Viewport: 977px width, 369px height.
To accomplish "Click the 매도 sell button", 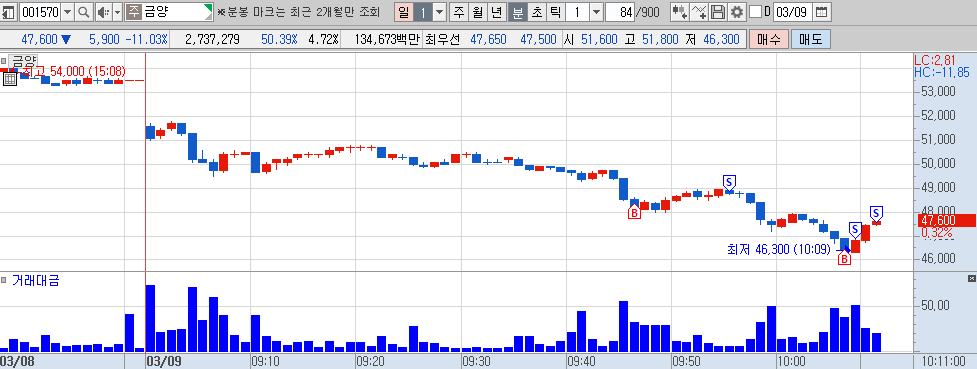I will [811, 39].
